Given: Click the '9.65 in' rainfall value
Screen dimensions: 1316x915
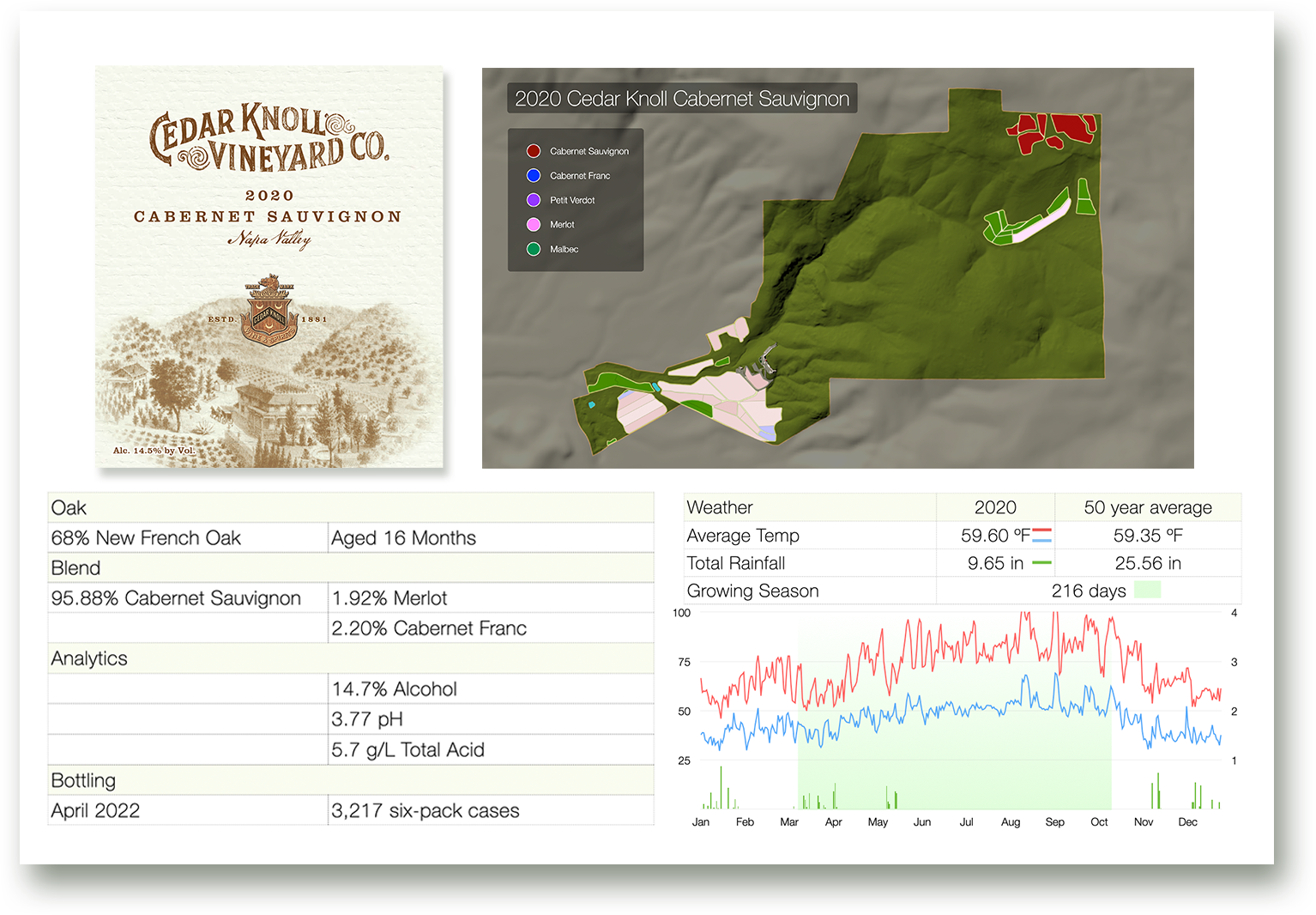Looking at the screenshot, I should point(995,563).
